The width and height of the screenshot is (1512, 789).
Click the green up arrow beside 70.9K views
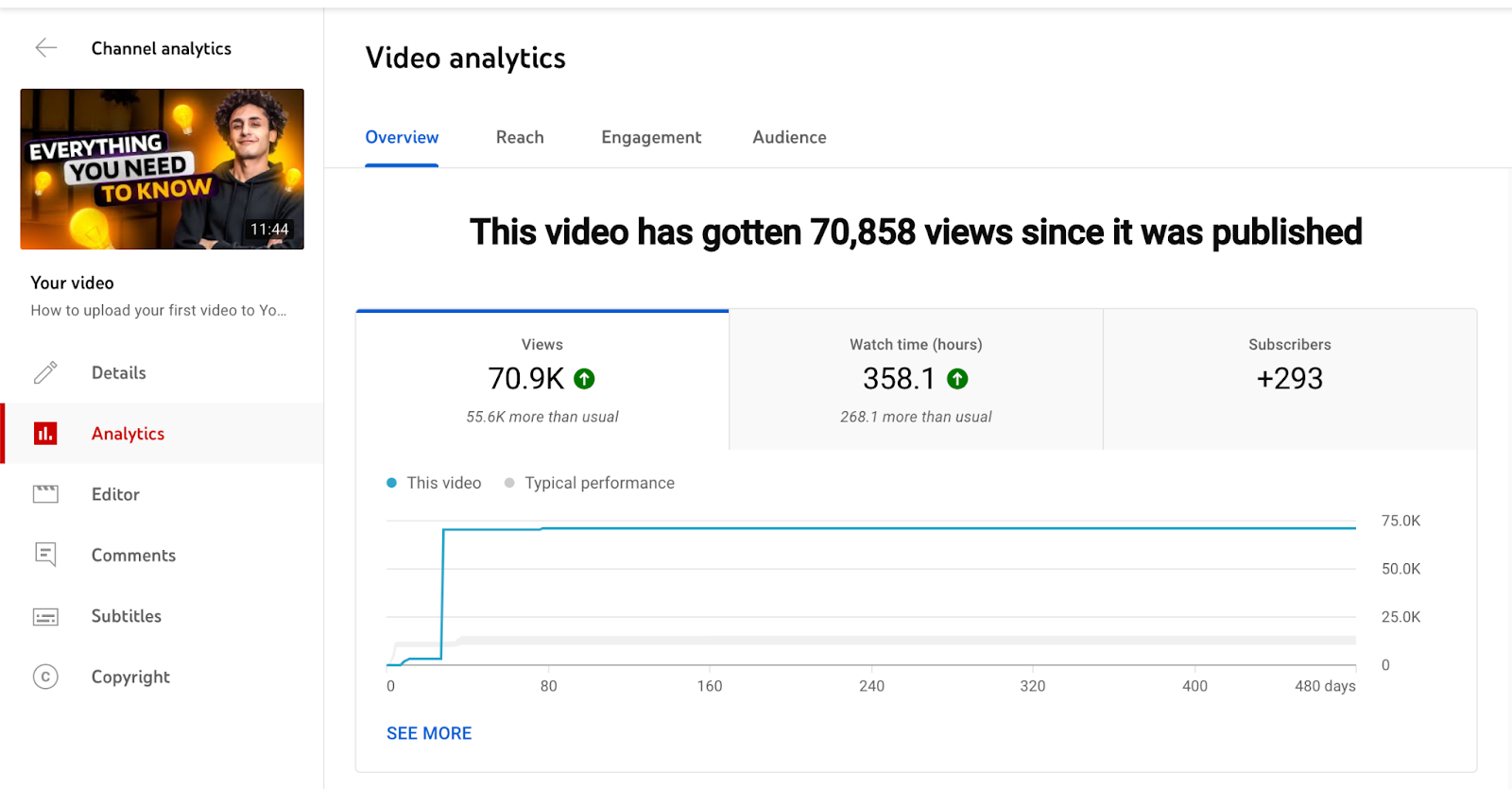(x=585, y=379)
